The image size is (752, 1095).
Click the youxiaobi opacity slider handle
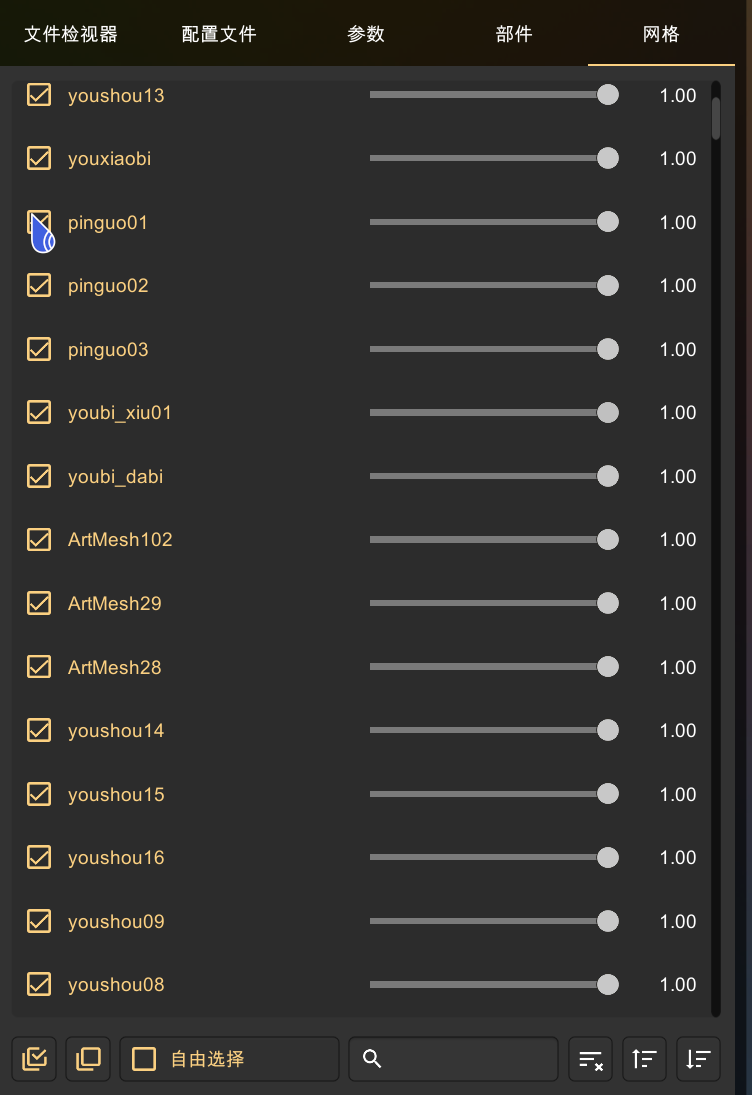(x=608, y=159)
